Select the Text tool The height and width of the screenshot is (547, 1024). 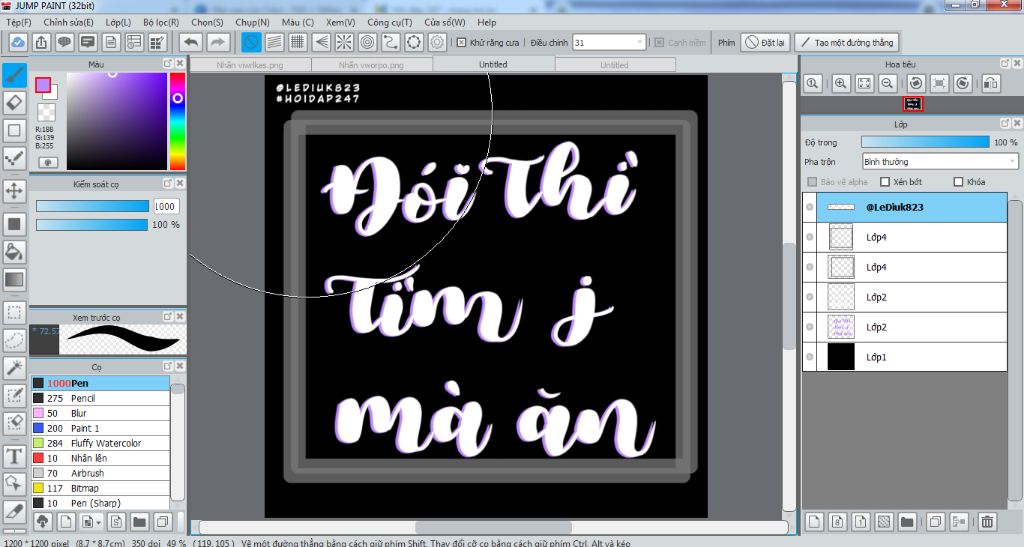(x=14, y=456)
